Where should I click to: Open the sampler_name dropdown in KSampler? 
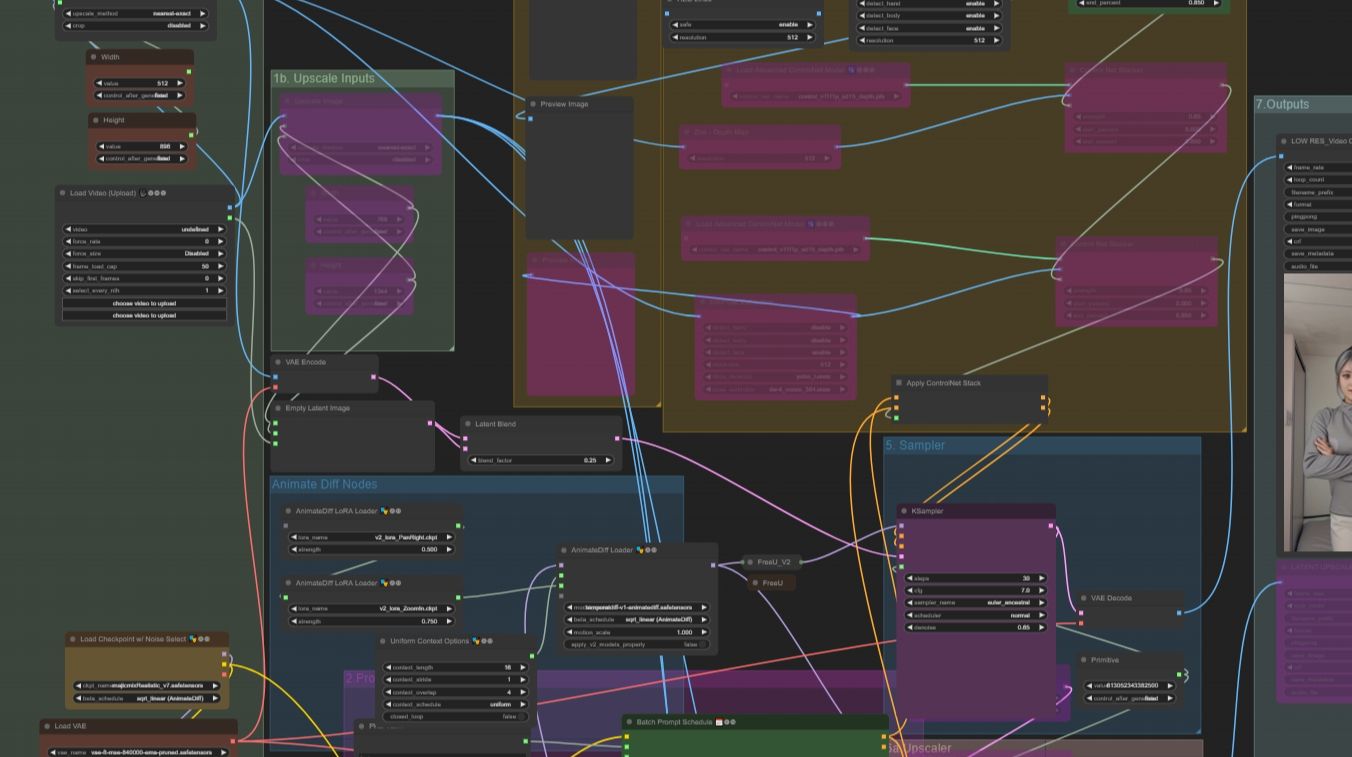[976, 603]
